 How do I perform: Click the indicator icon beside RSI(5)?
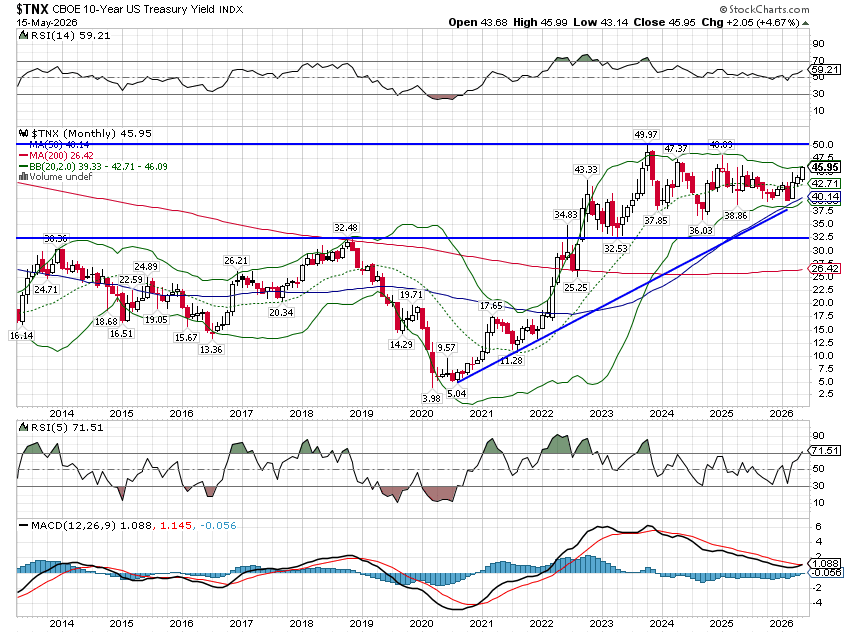23,427
